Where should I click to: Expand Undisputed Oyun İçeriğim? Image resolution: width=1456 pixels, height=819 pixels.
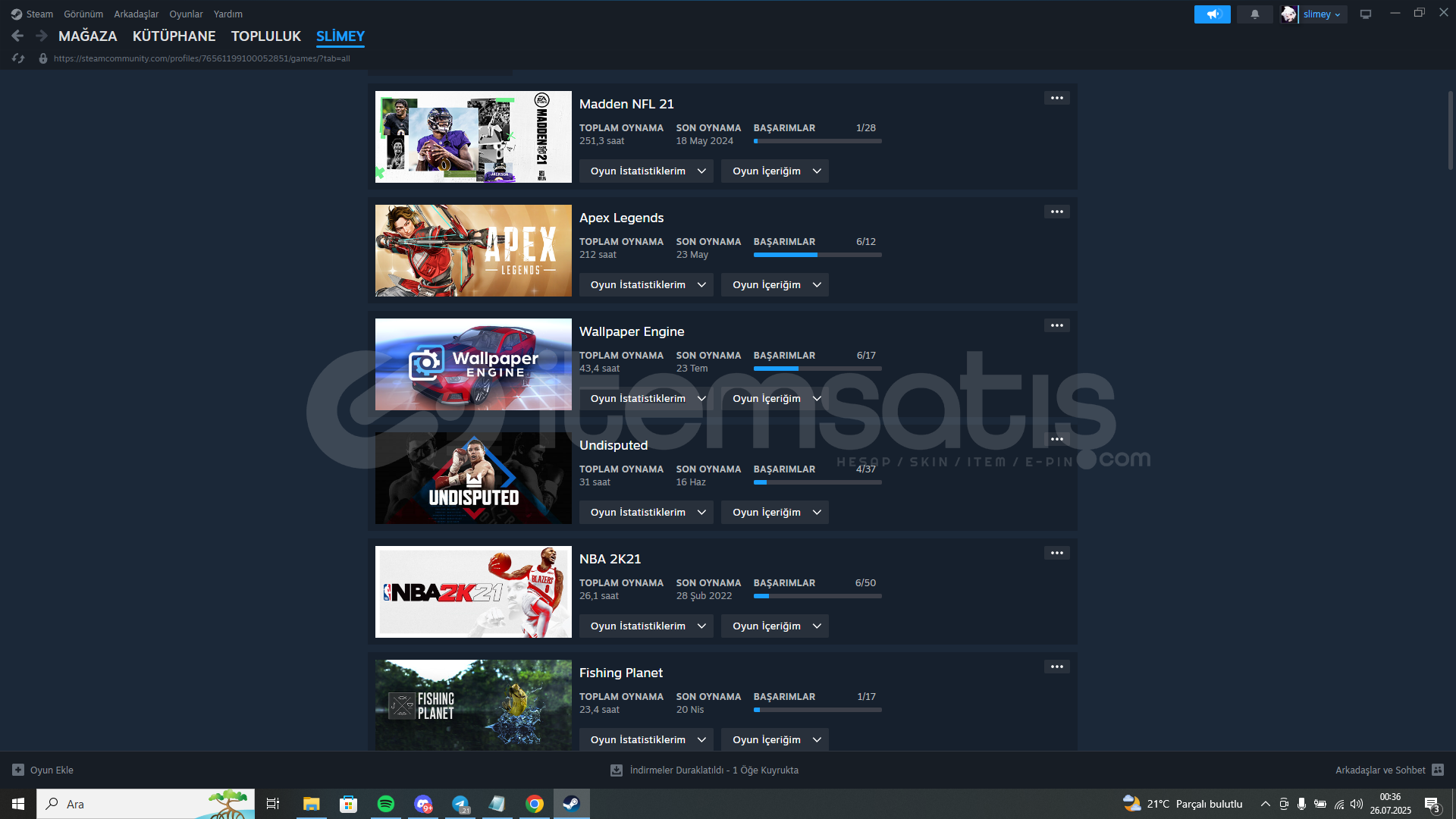(775, 513)
